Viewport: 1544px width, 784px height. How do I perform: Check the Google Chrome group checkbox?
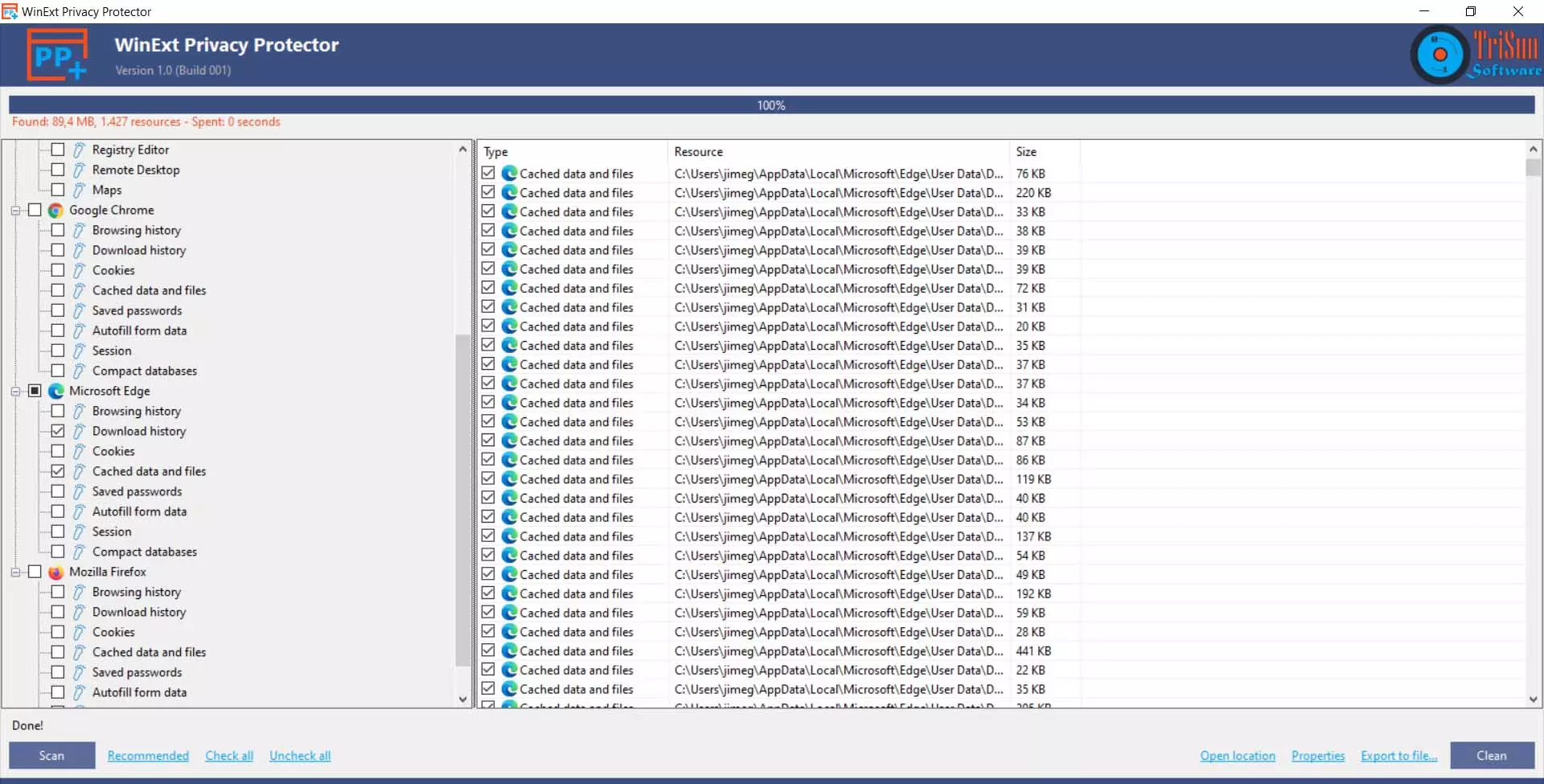(x=35, y=210)
